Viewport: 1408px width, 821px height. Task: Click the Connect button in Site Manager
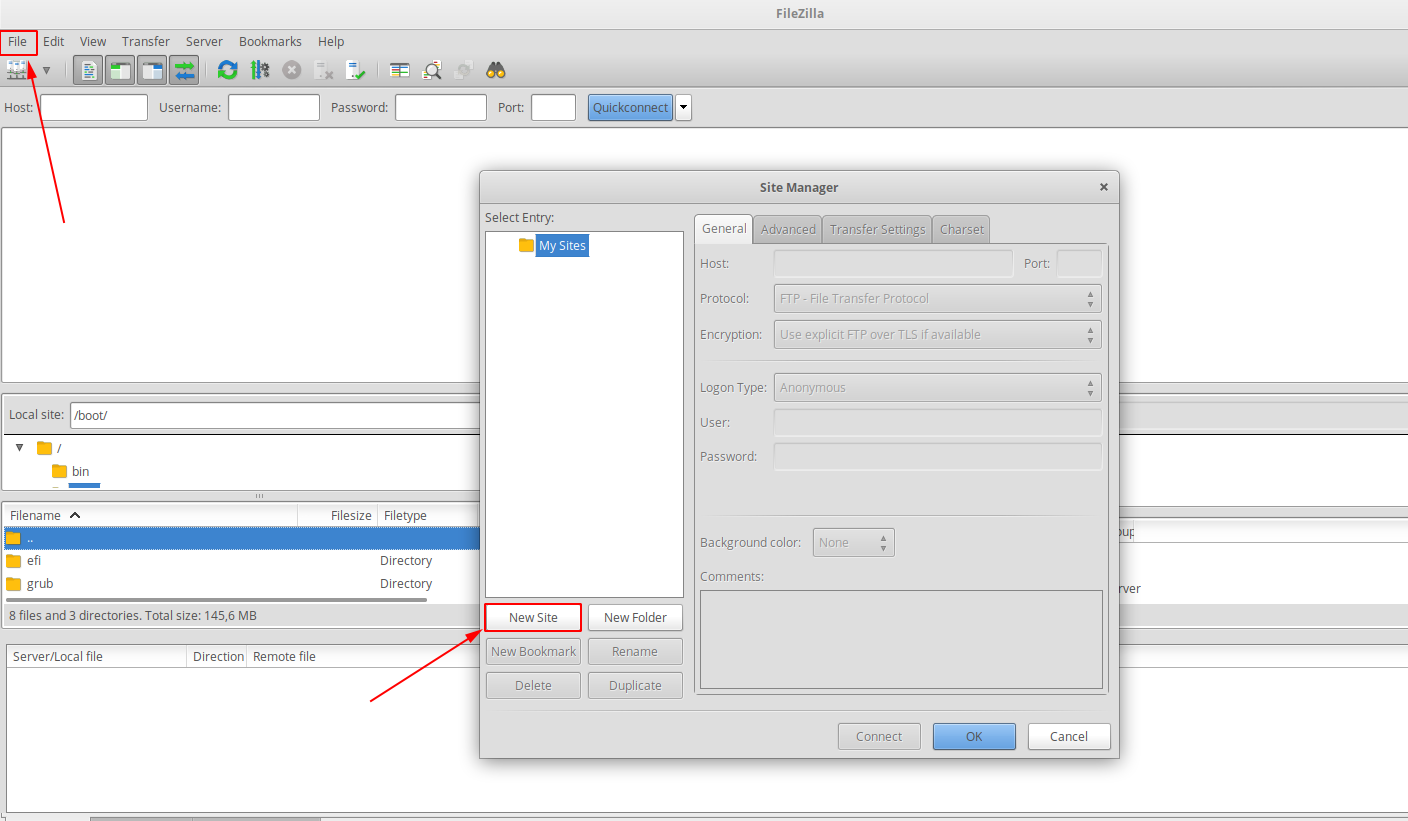click(x=879, y=736)
